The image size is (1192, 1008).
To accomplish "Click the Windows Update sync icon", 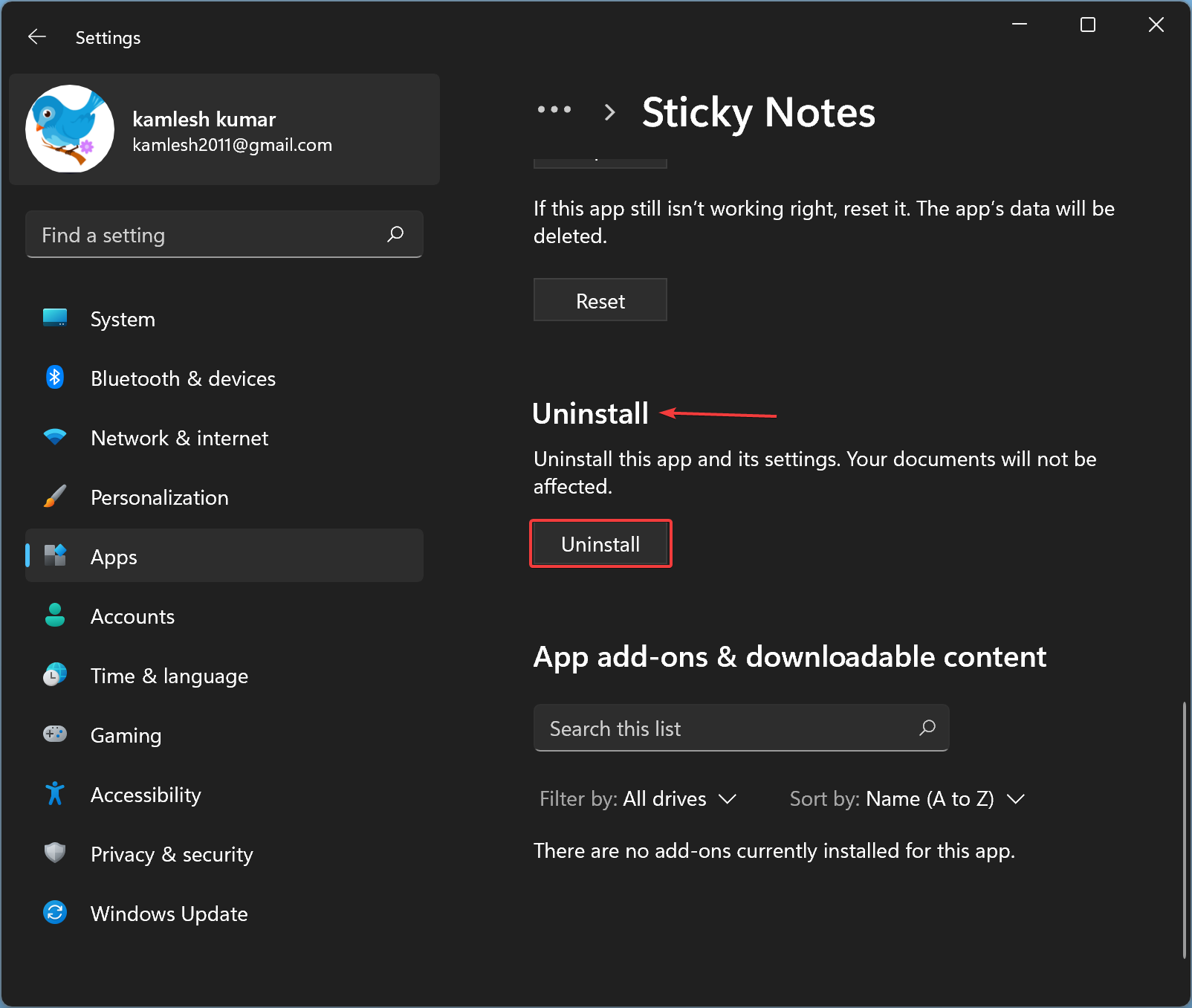I will point(55,912).
